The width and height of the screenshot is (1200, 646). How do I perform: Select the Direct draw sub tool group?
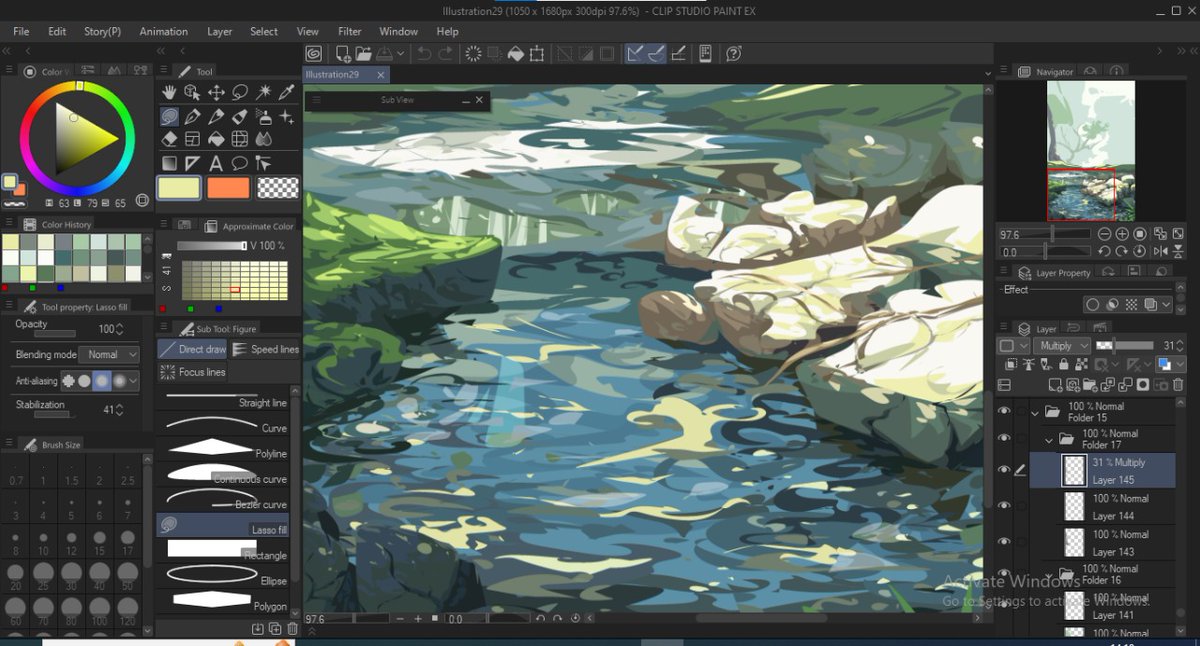[x=193, y=349]
